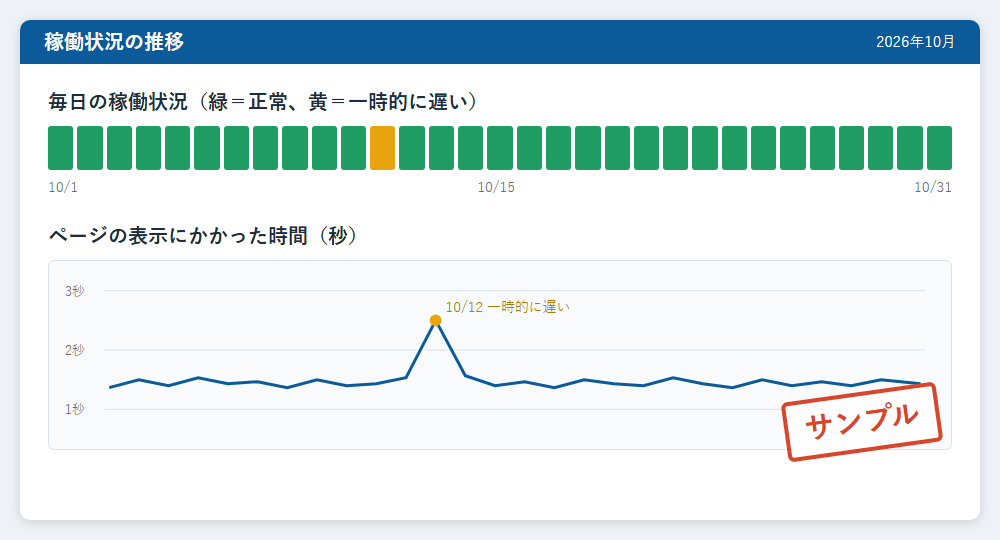Select the first green status block for 10/1
1000x540 pixels.
tap(61, 148)
